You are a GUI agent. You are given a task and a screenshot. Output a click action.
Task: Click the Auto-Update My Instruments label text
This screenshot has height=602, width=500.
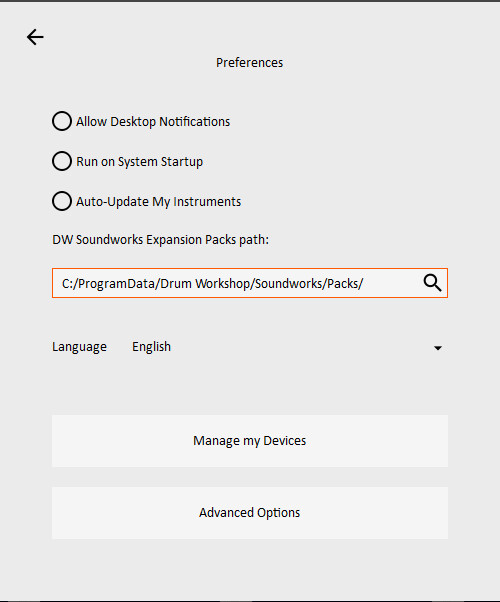point(158,202)
